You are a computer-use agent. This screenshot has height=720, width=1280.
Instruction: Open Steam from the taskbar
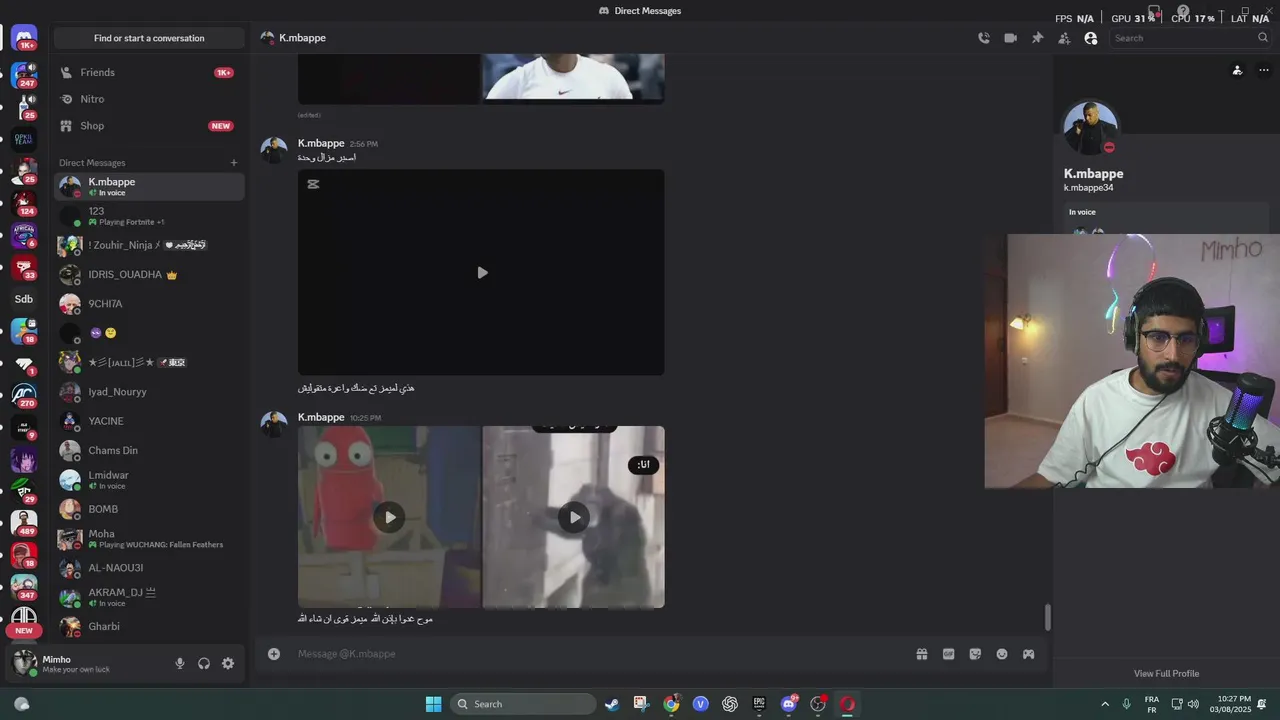point(612,704)
